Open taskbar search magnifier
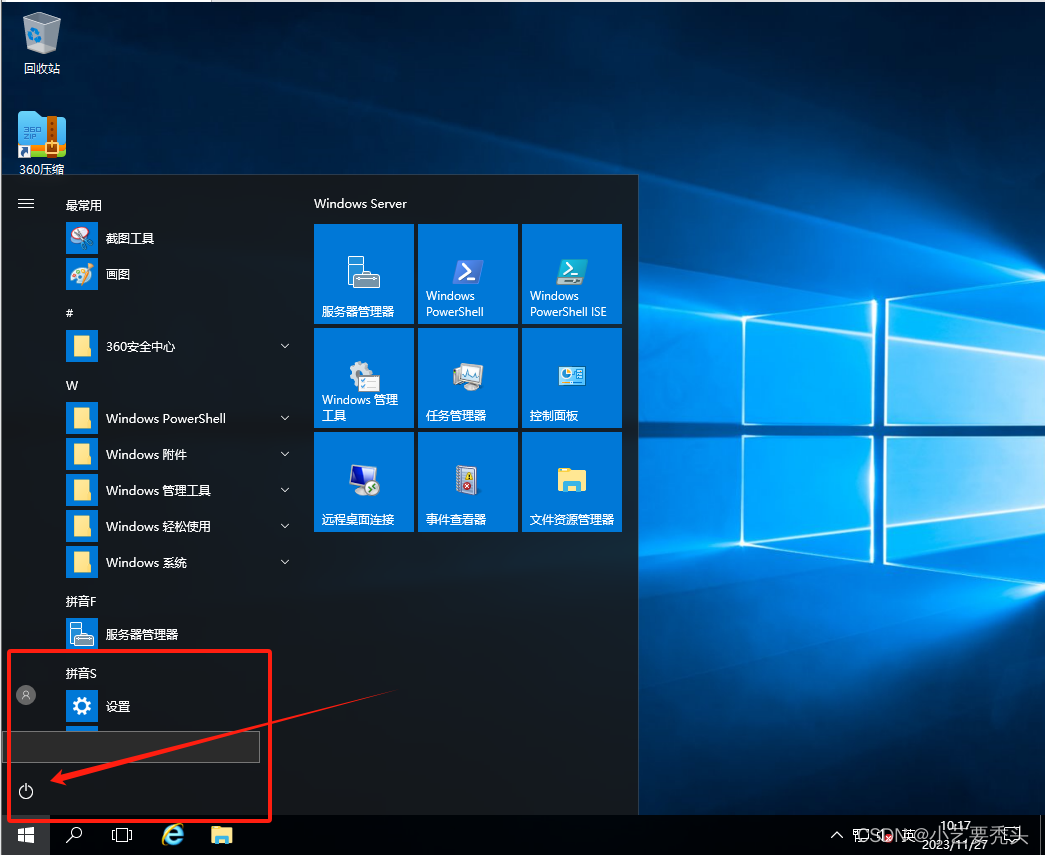Screen dimensions: 1045x855 (x=74, y=835)
